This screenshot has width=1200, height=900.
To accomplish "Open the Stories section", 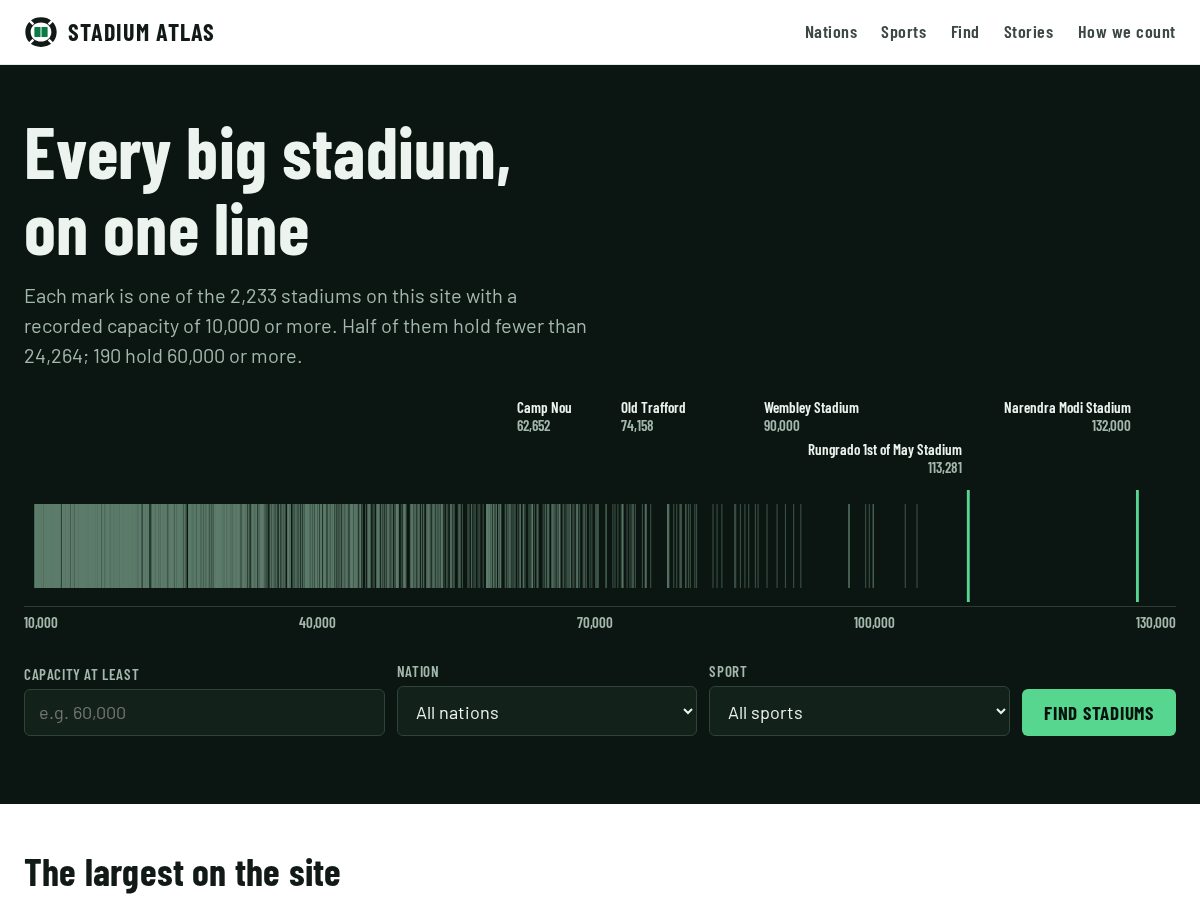I will tap(1029, 32).
